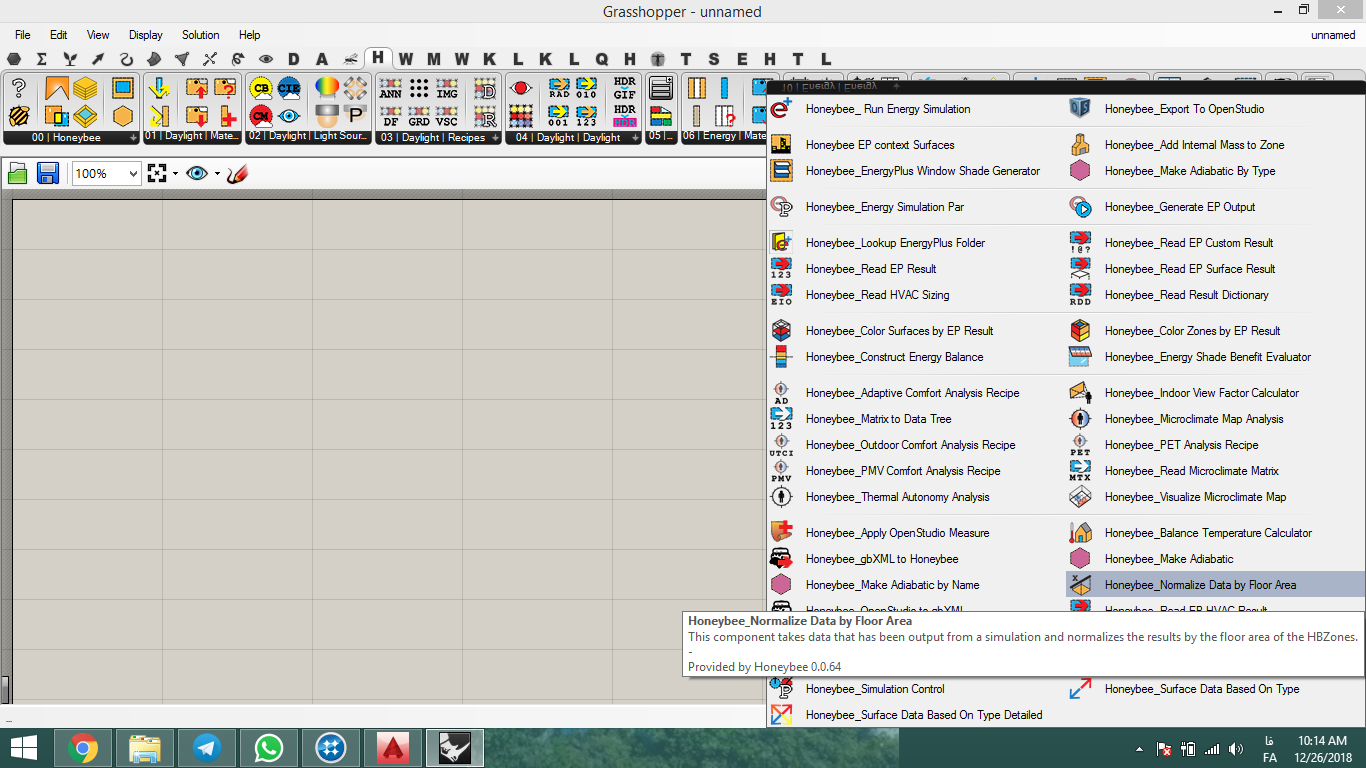Activate the sketch pen icon on canvas toolbar
The width and height of the screenshot is (1366, 768).
(237, 173)
